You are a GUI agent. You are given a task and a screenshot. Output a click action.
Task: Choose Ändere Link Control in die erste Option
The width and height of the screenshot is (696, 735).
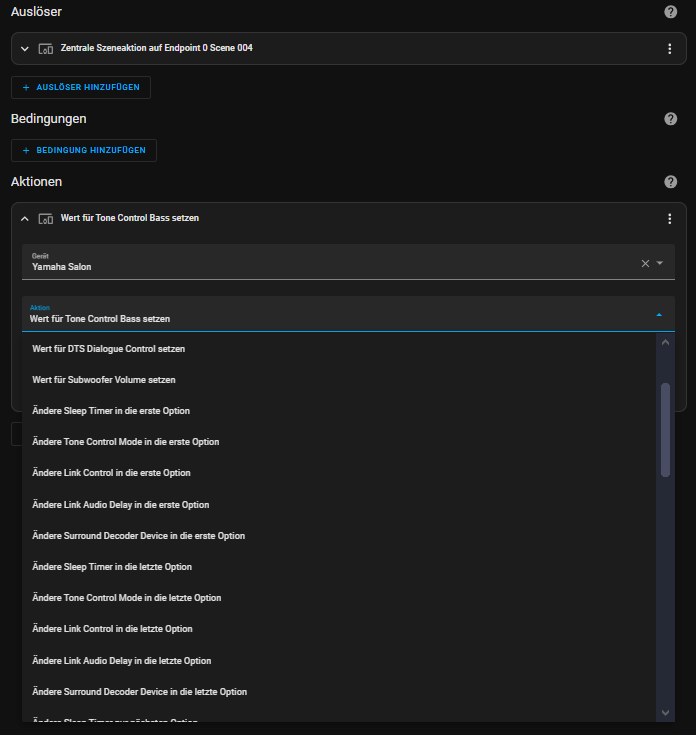coord(338,472)
